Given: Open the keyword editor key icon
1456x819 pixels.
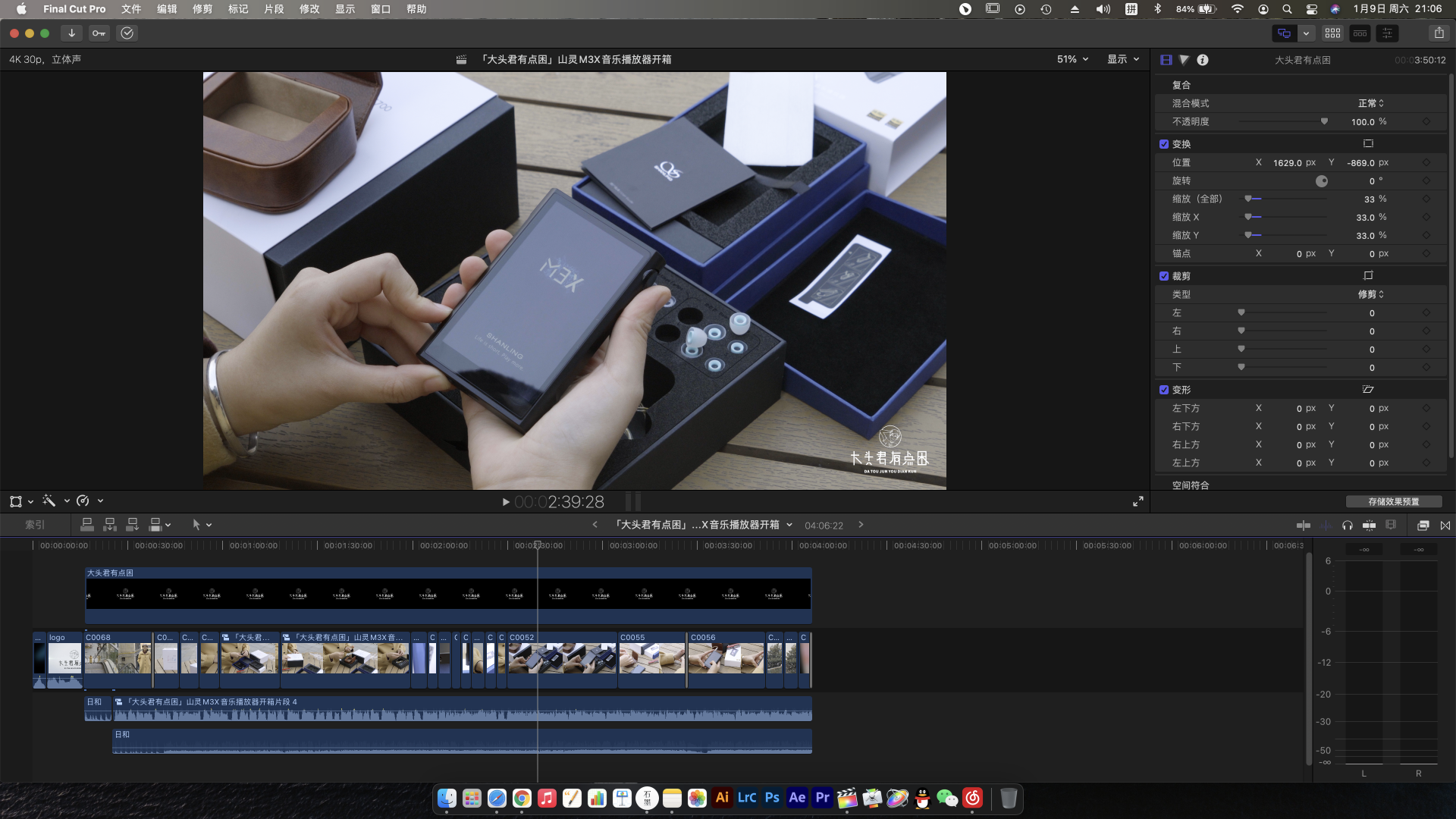Looking at the screenshot, I should coord(99,33).
